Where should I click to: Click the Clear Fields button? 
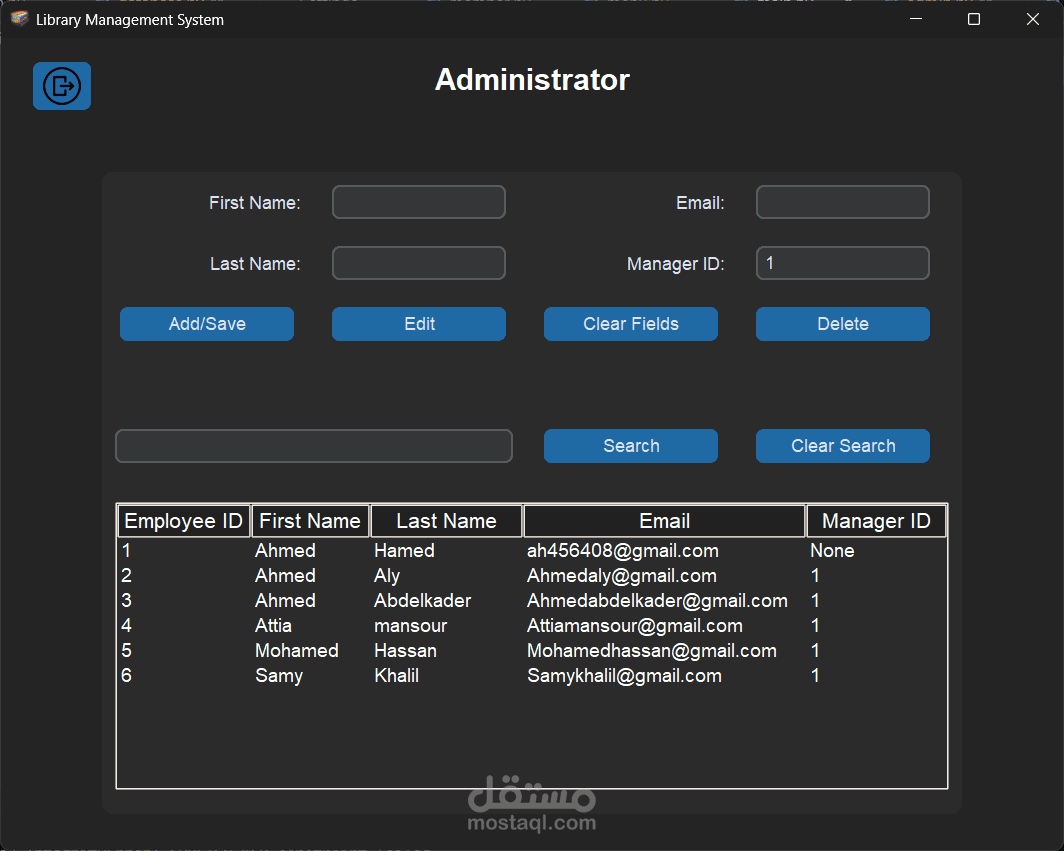point(631,324)
